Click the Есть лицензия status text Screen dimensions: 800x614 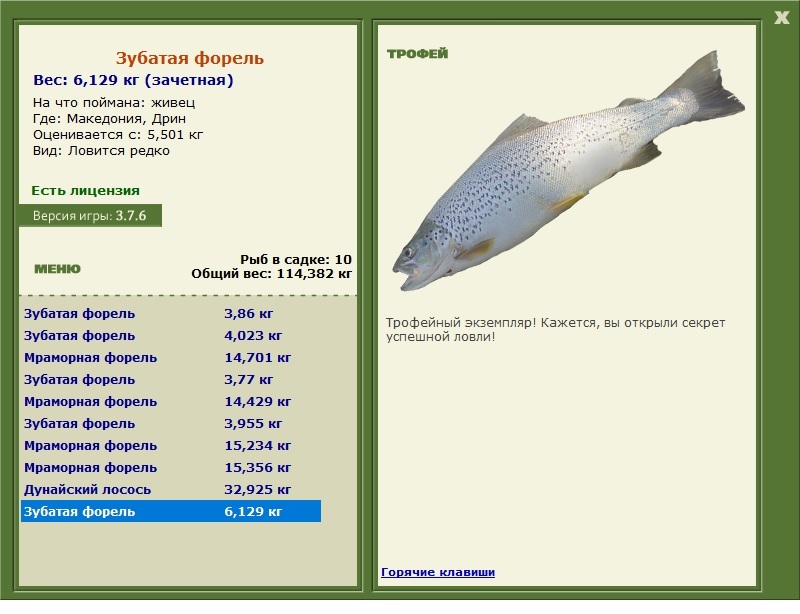pyautogui.click(x=85, y=190)
